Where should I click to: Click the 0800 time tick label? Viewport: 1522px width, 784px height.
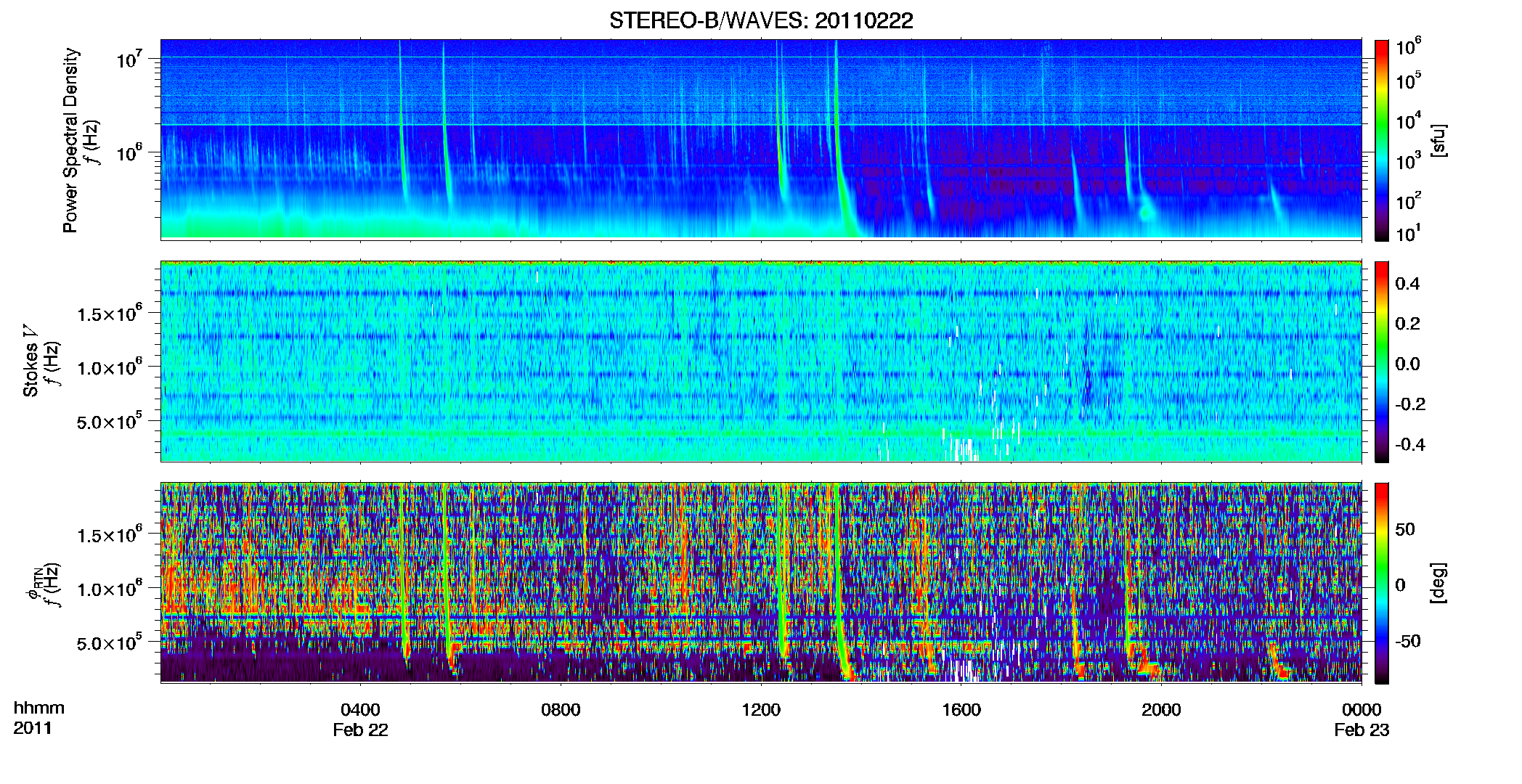(x=561, y=709)
